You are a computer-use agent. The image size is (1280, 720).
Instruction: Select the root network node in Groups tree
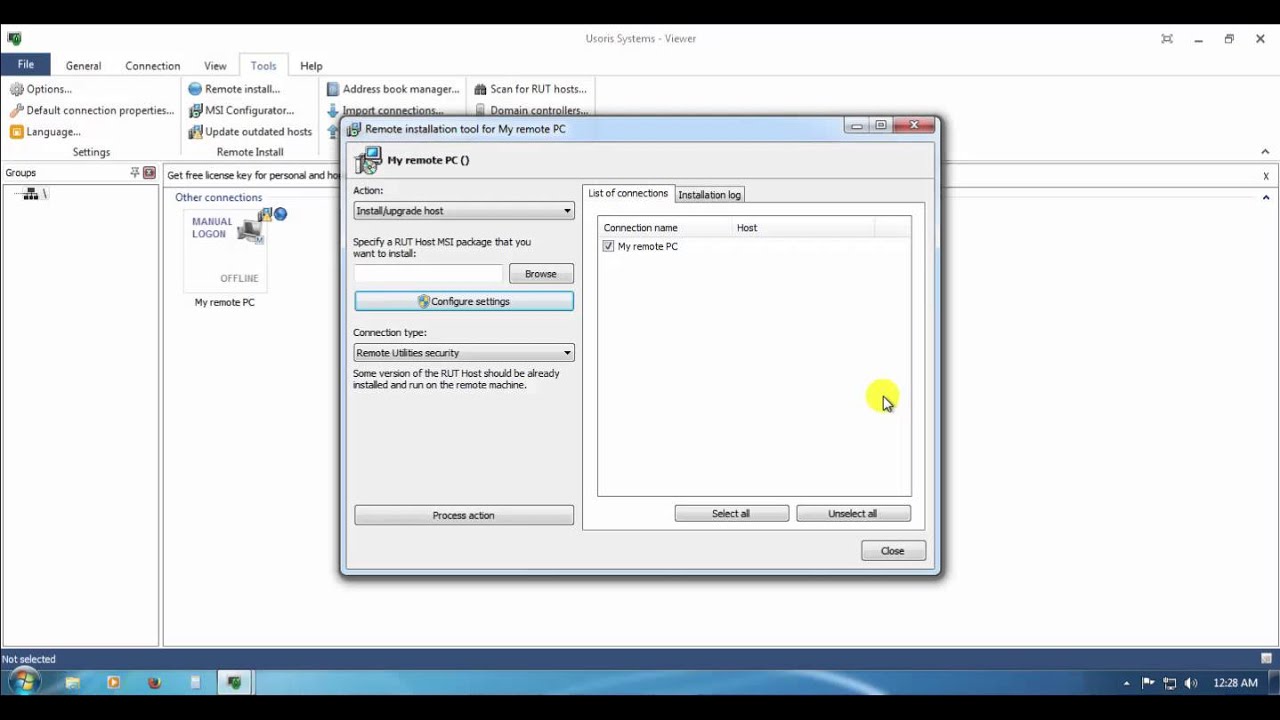point(33,194)
